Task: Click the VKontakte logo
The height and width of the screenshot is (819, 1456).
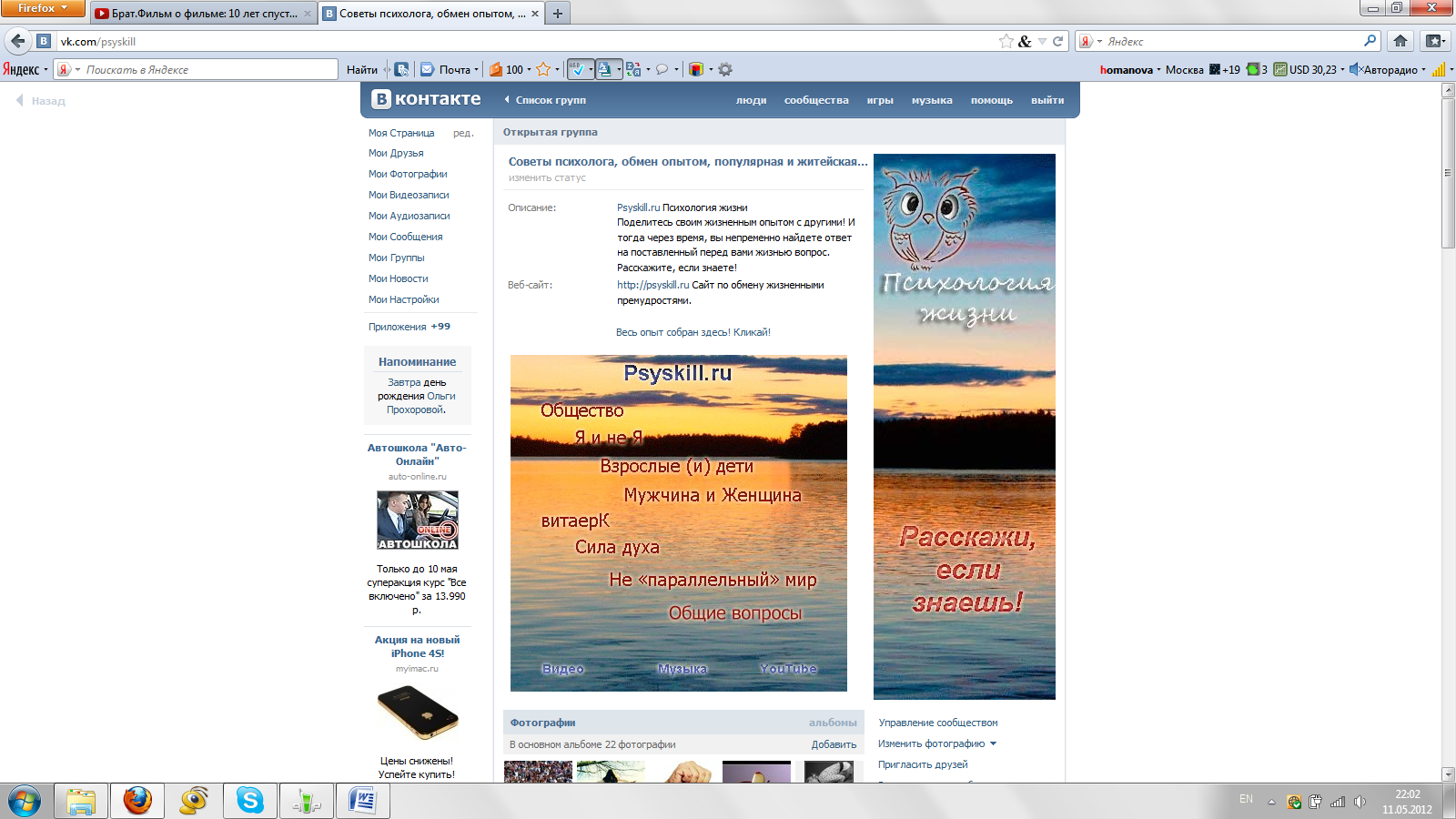Action: pos(426,99)
